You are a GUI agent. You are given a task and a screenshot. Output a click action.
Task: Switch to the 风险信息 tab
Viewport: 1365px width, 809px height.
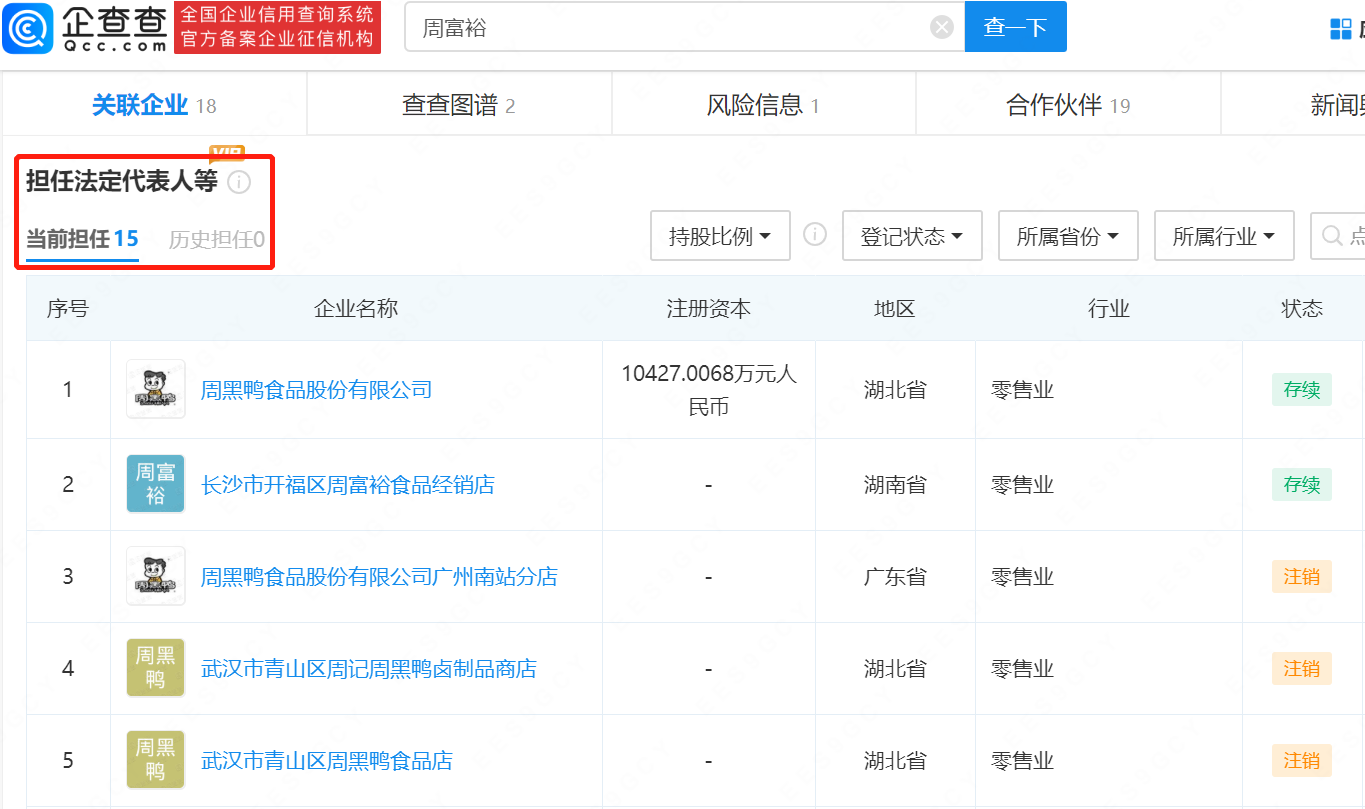click(763, 105)
